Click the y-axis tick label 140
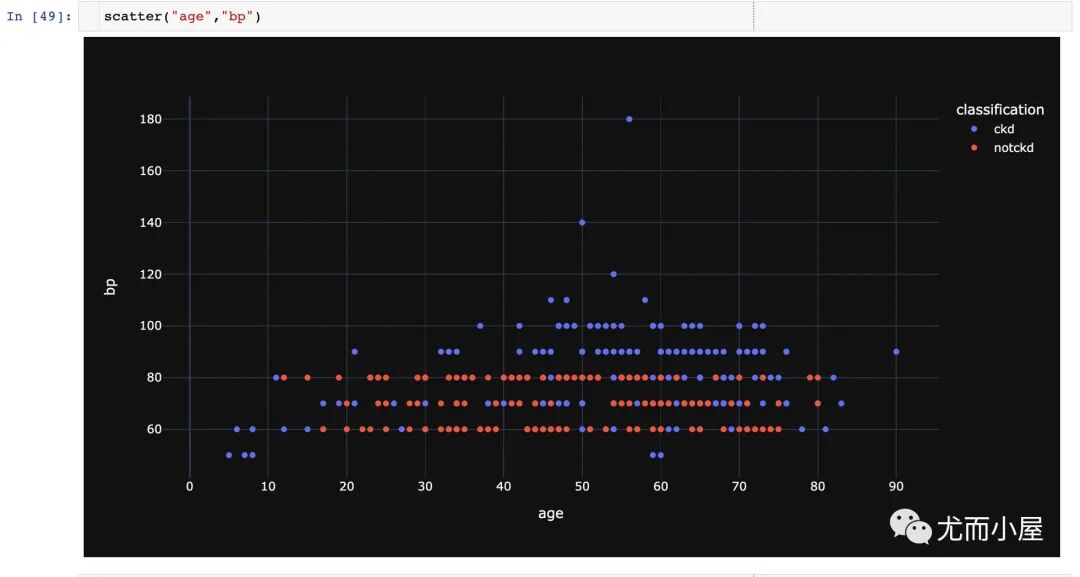This screenshot has width=1080, height=577. point(150,222)
